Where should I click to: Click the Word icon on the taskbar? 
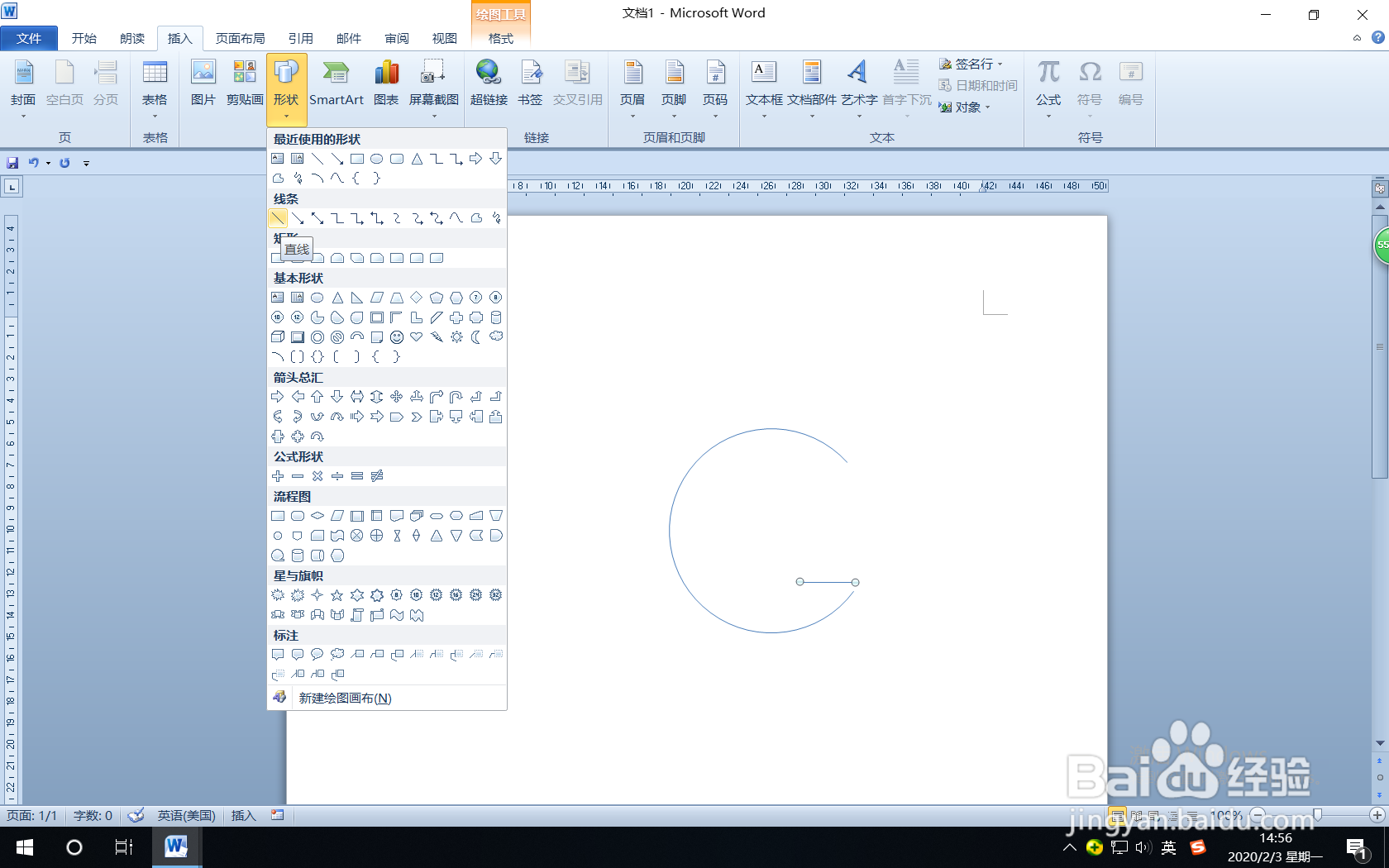pos(176,847)
